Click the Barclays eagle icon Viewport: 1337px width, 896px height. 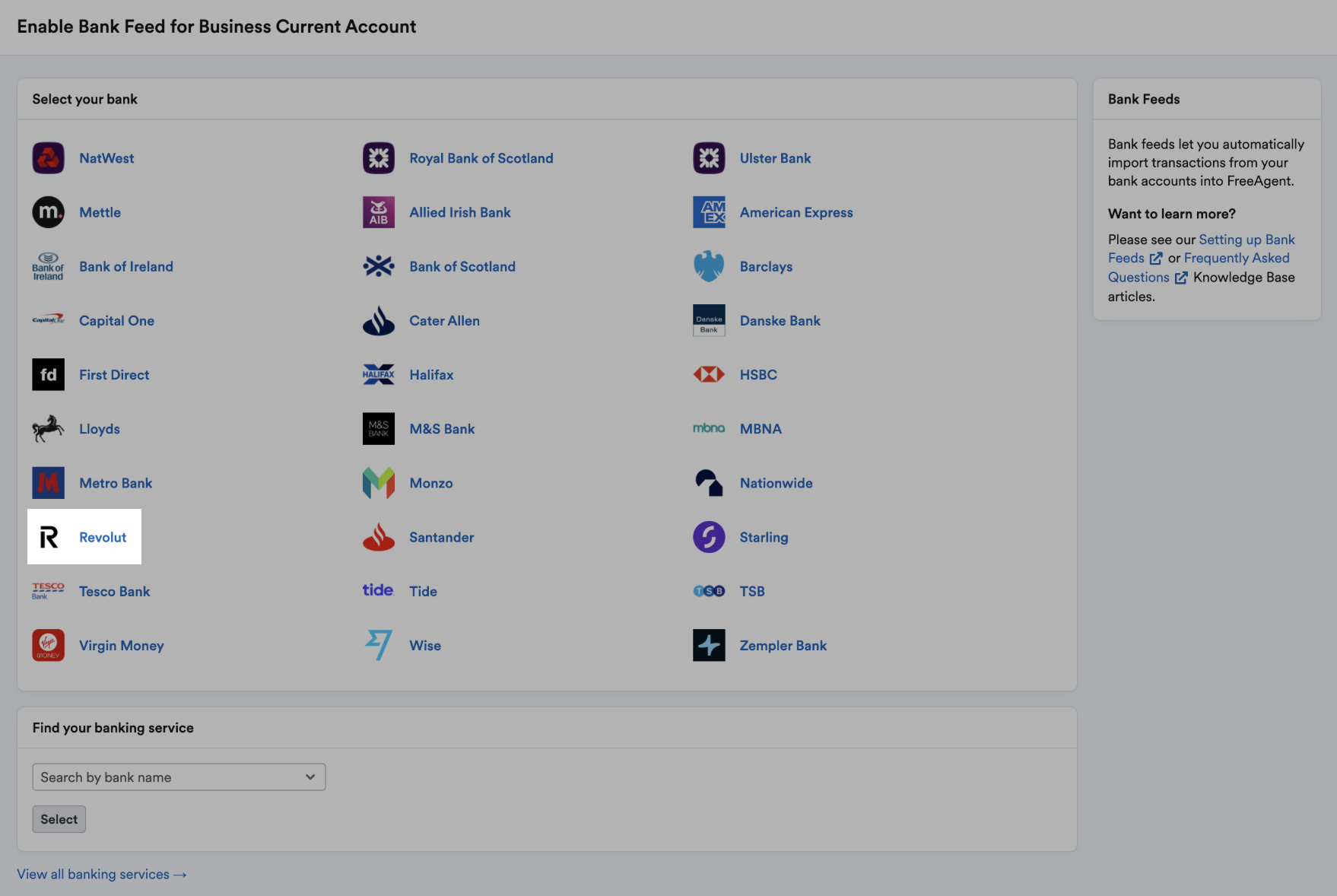click(708, 266)
